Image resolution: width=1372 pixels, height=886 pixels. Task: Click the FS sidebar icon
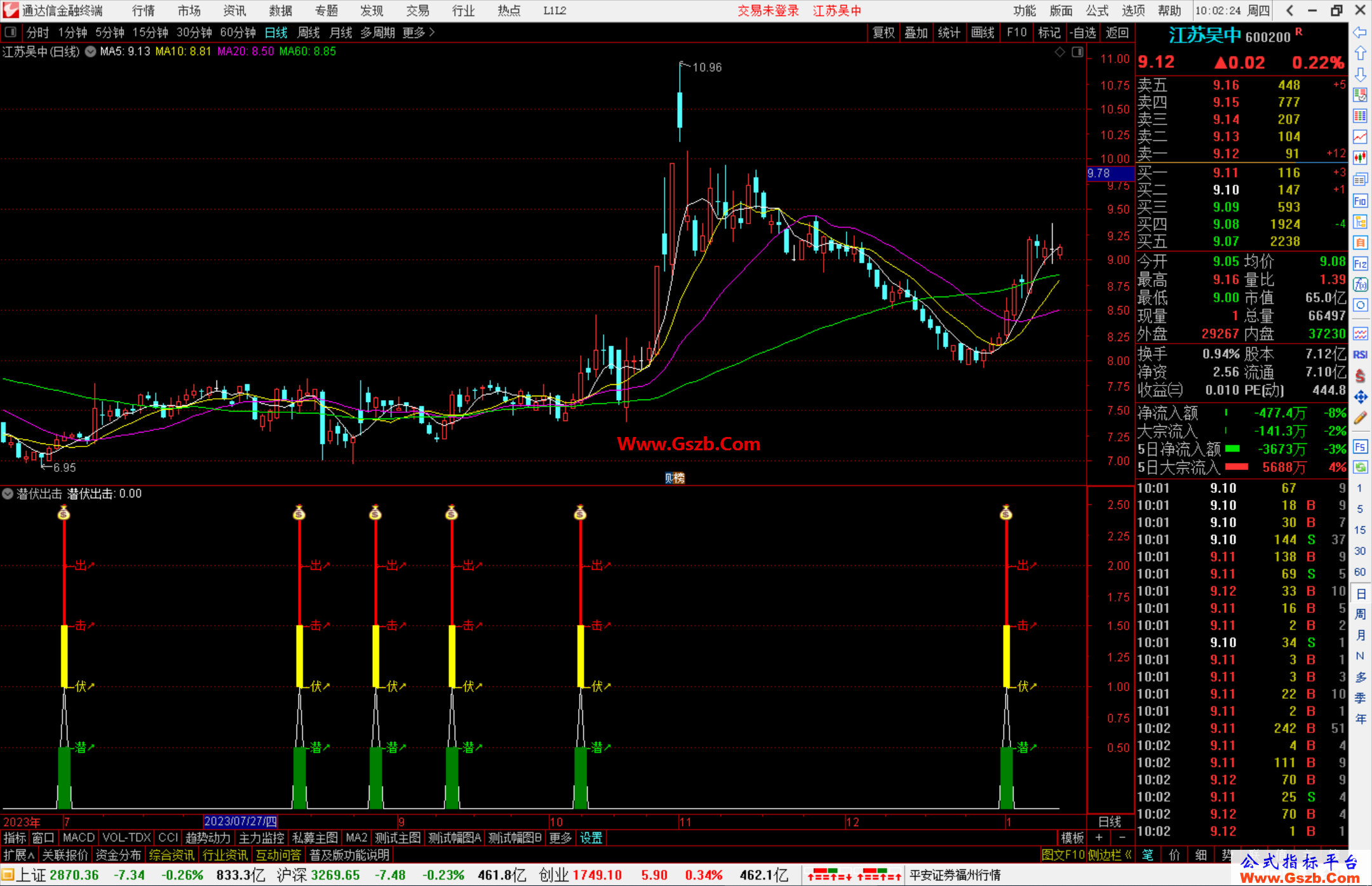[x=1360, y=446]
